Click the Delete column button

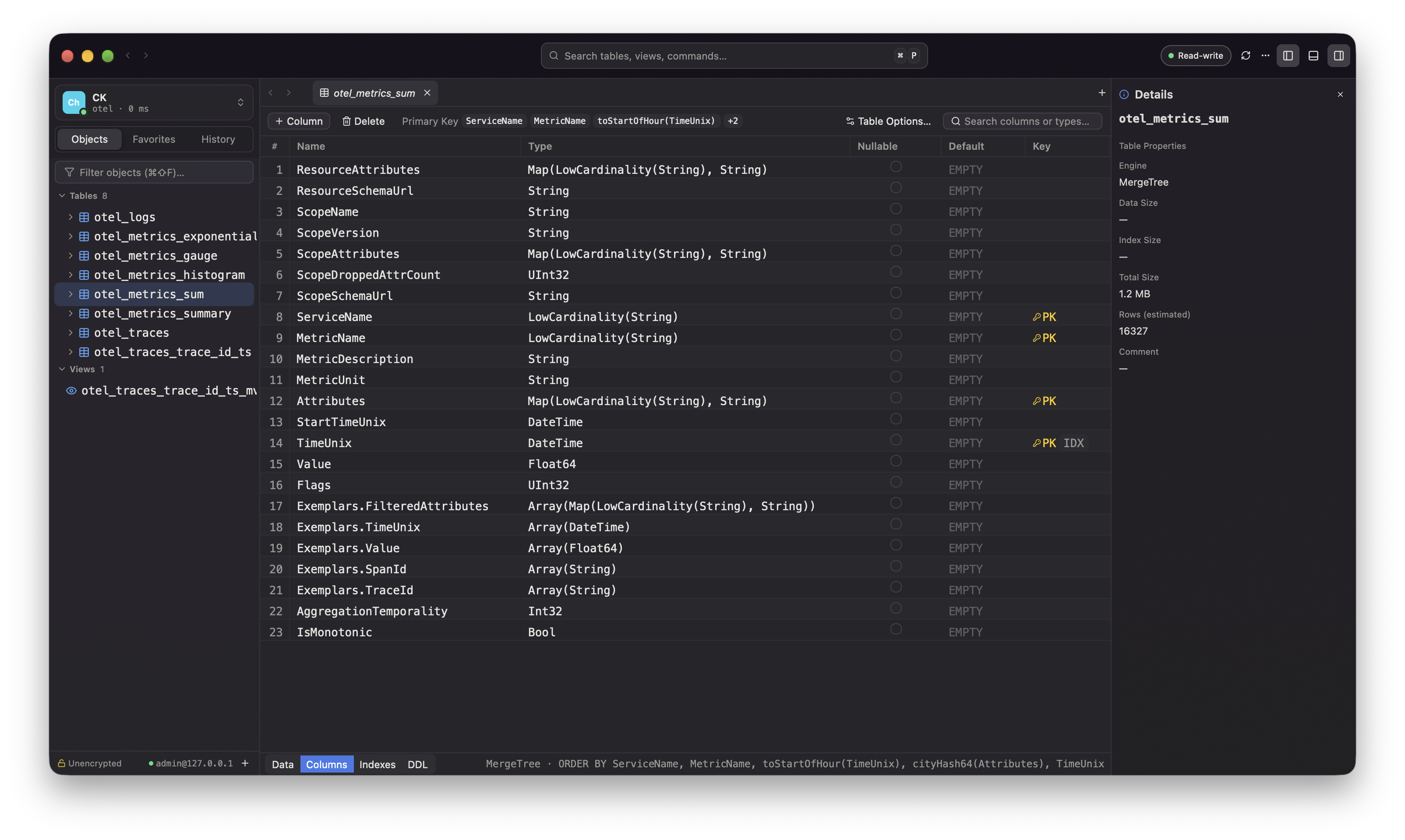pos(364,121)
